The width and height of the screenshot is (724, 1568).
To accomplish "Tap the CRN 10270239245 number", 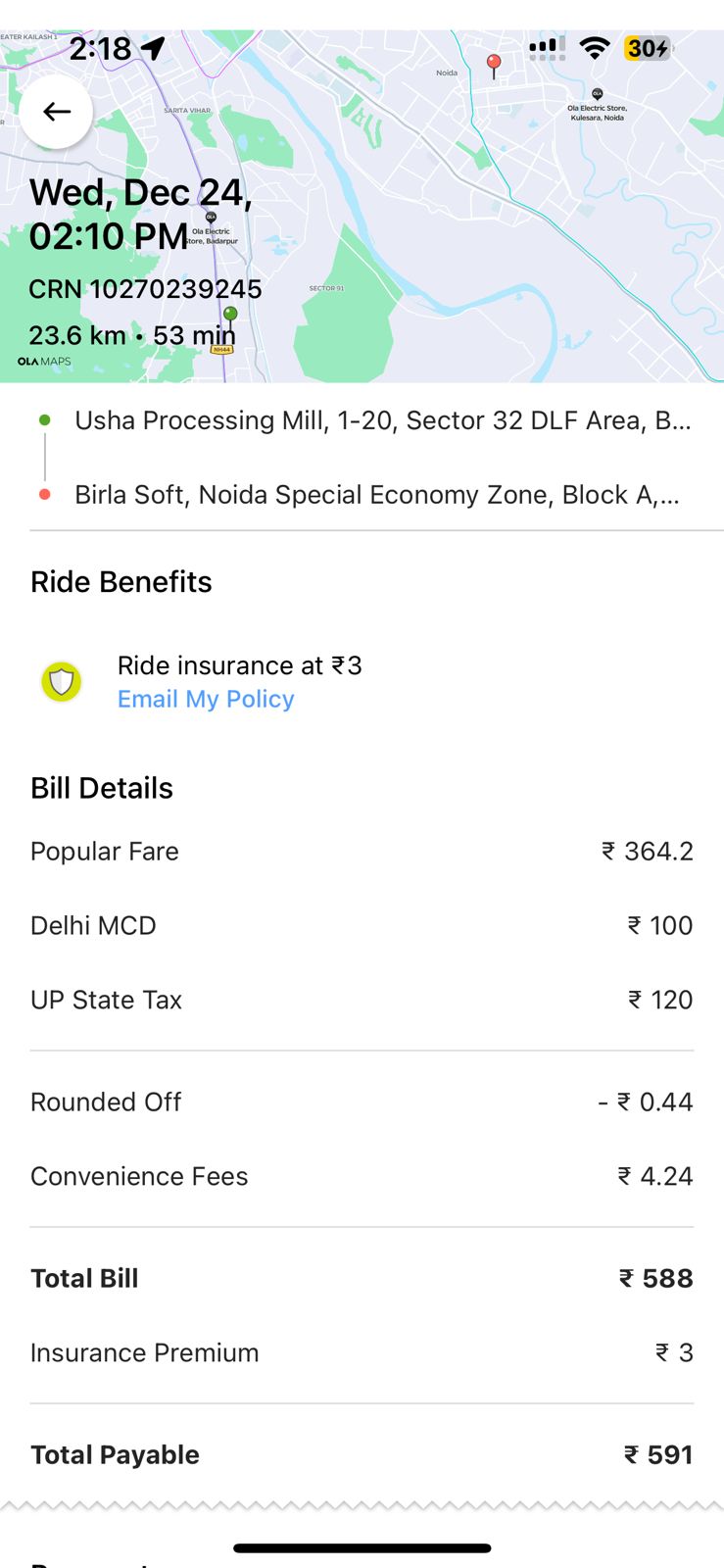I will pyautogui.click(x=145, y=289).
